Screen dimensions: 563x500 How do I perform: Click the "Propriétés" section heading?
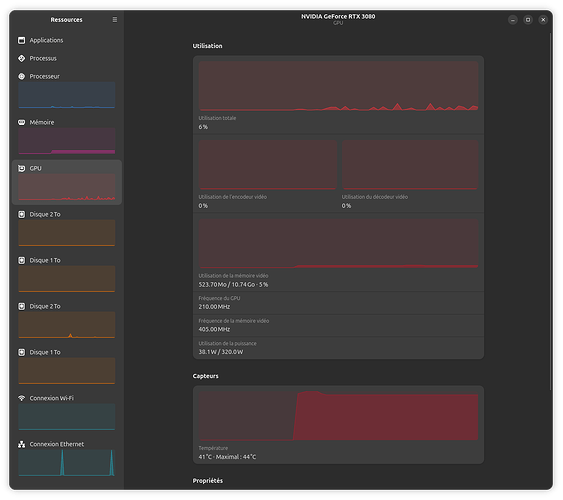(x=208, y=481)
